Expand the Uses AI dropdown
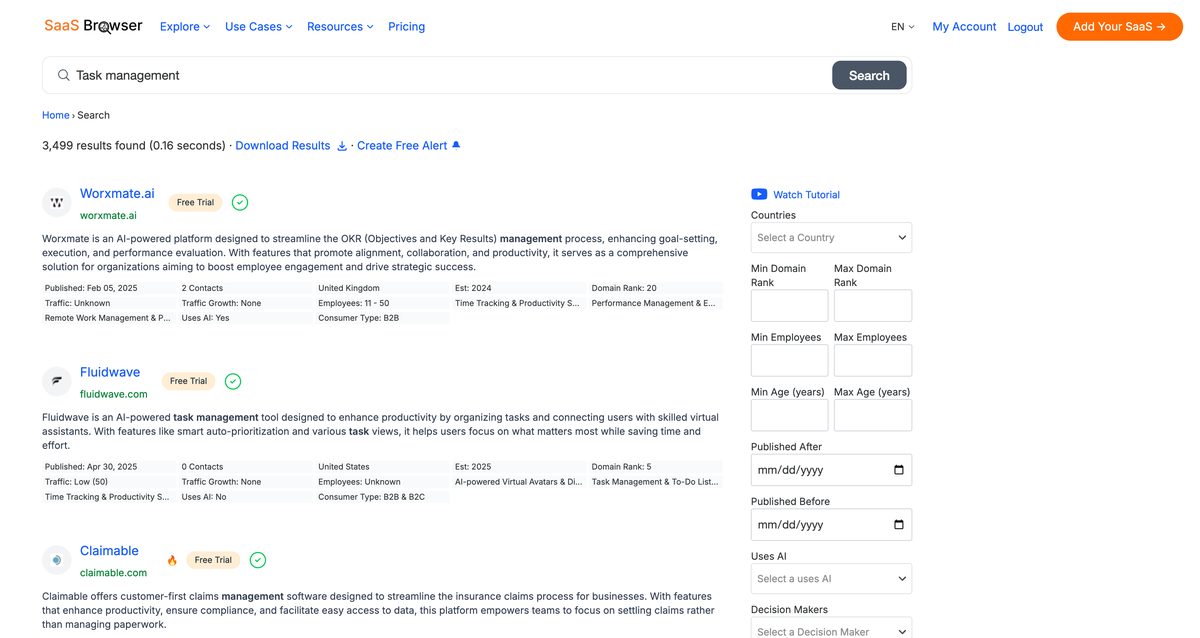 tap(831, 579)
